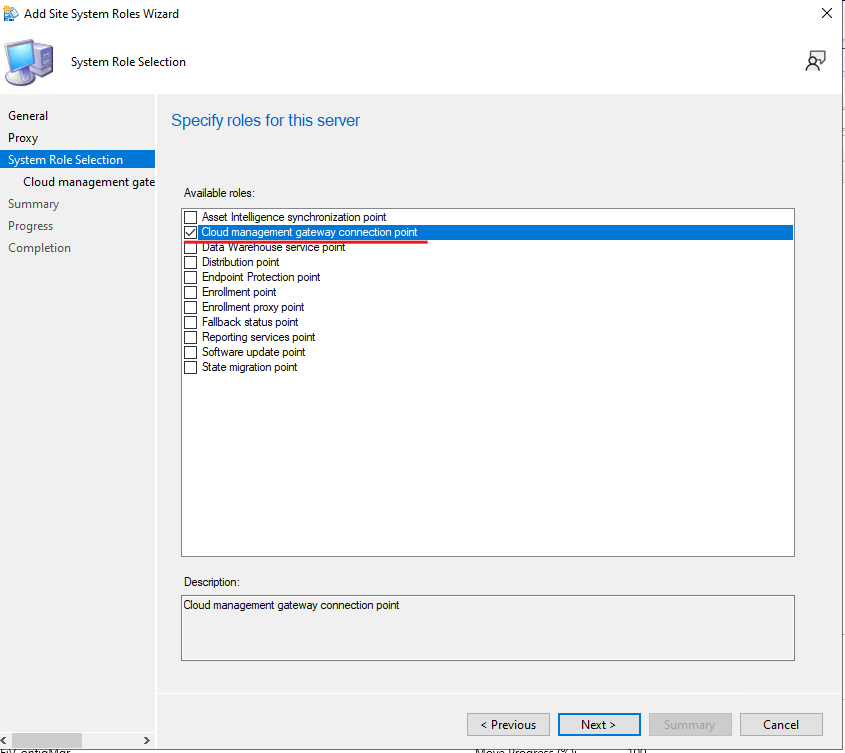The height and width of the screenshot is (753, 845).
Task: Check Asset Intelligence synchronization point
Action: point(191,217)
